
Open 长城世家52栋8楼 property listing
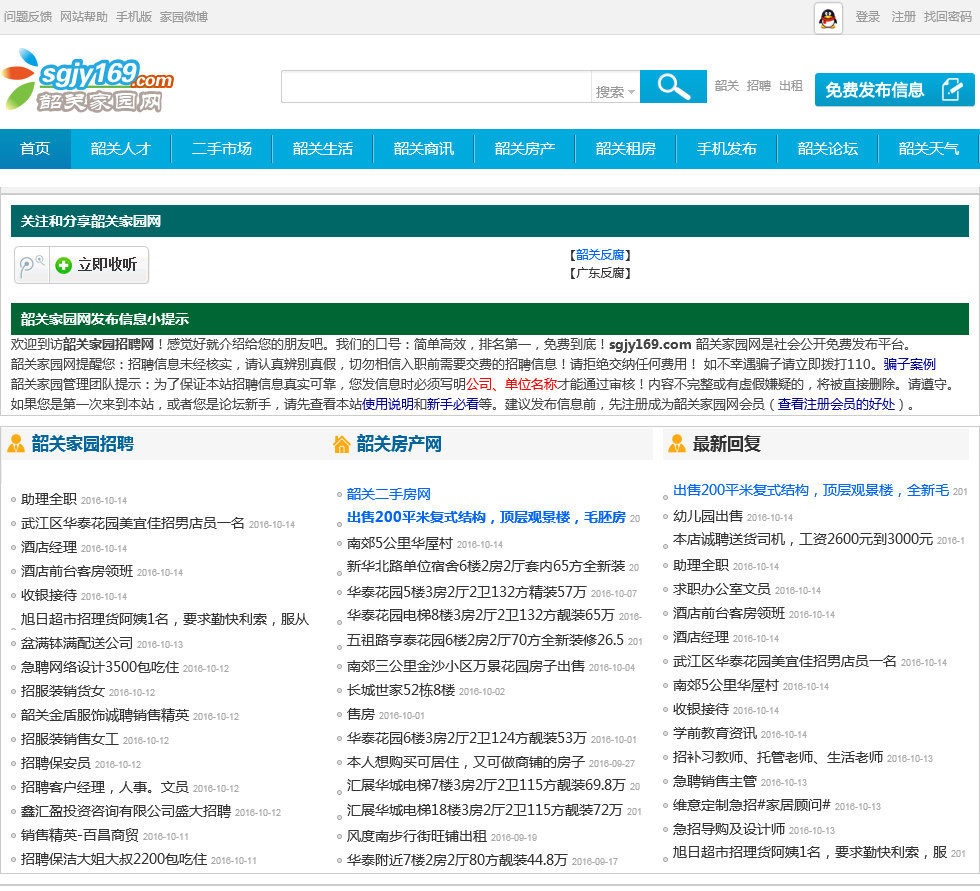401,690
